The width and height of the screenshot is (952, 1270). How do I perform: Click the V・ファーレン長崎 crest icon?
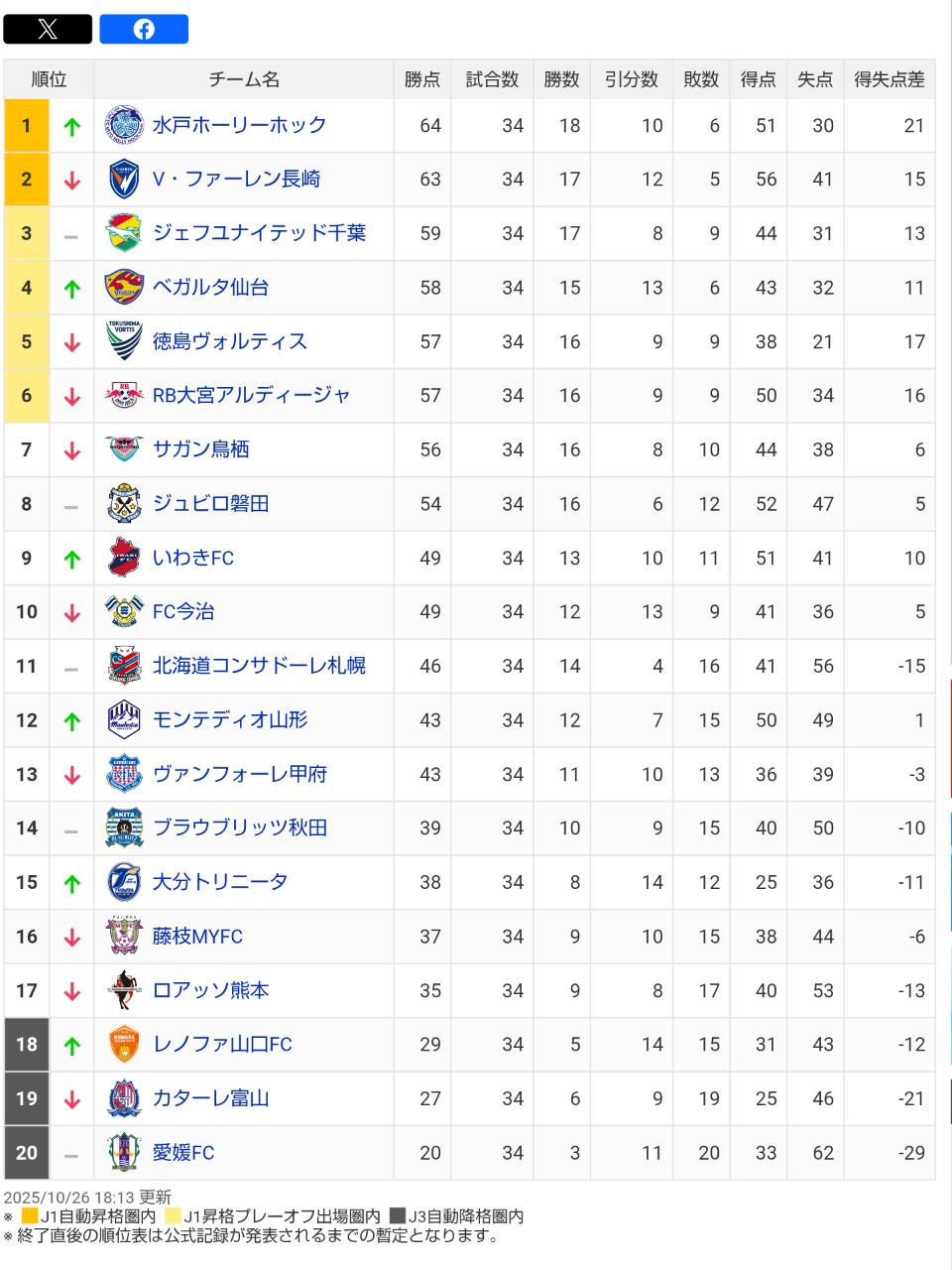coord(124,180)
